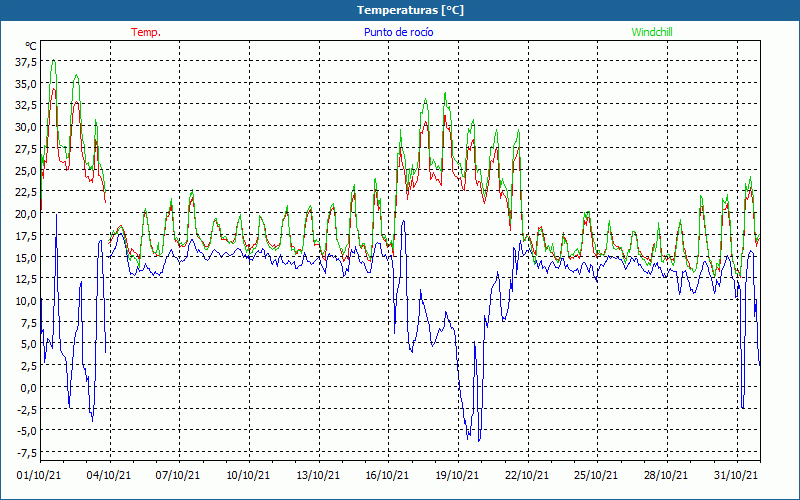800x500 pixels.
Task: Select the red Temp. legend label
Action: pyautogui.click(x=146, y=32)
